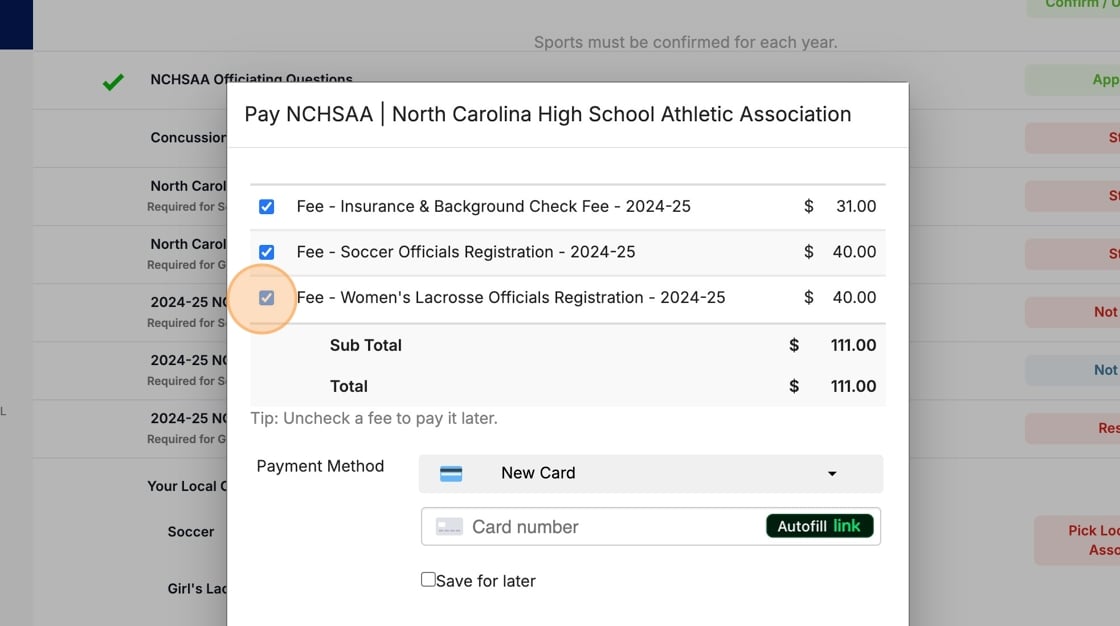Click the arrow on the Payment Method selector
Image resolution: width=1120 pixels, height=626 pixels.
(832, 474)
